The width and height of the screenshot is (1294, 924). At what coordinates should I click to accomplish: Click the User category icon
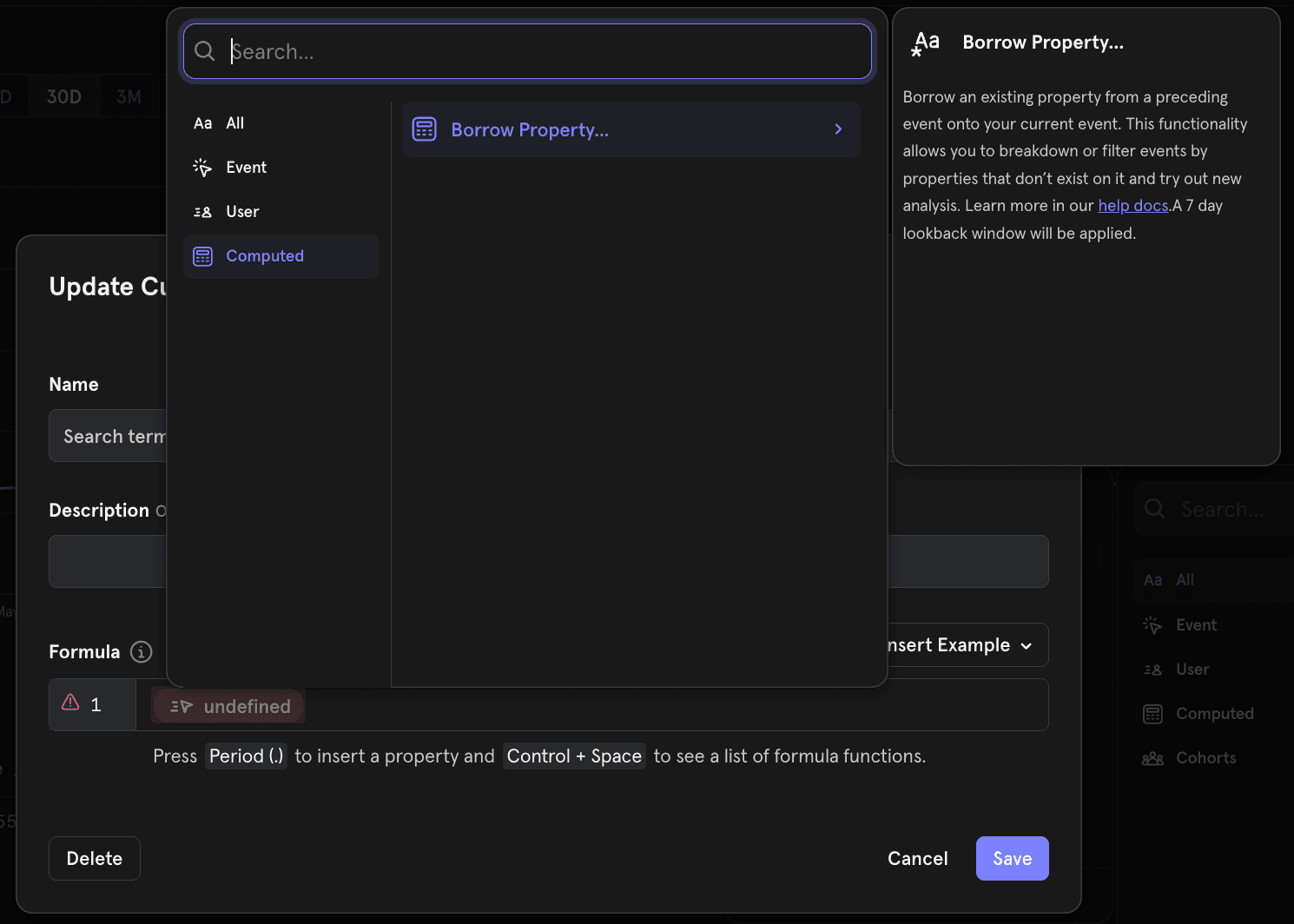coord(202,212)
